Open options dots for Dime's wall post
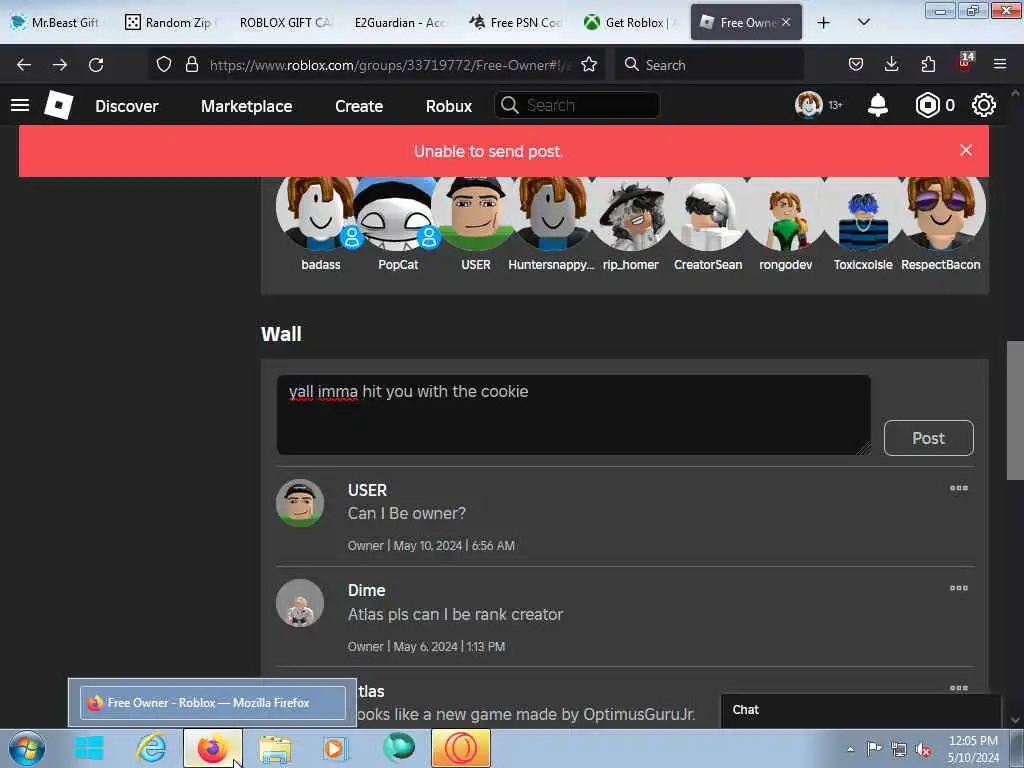The height and width of the screenshot is (768, 1024). [959, 588]
